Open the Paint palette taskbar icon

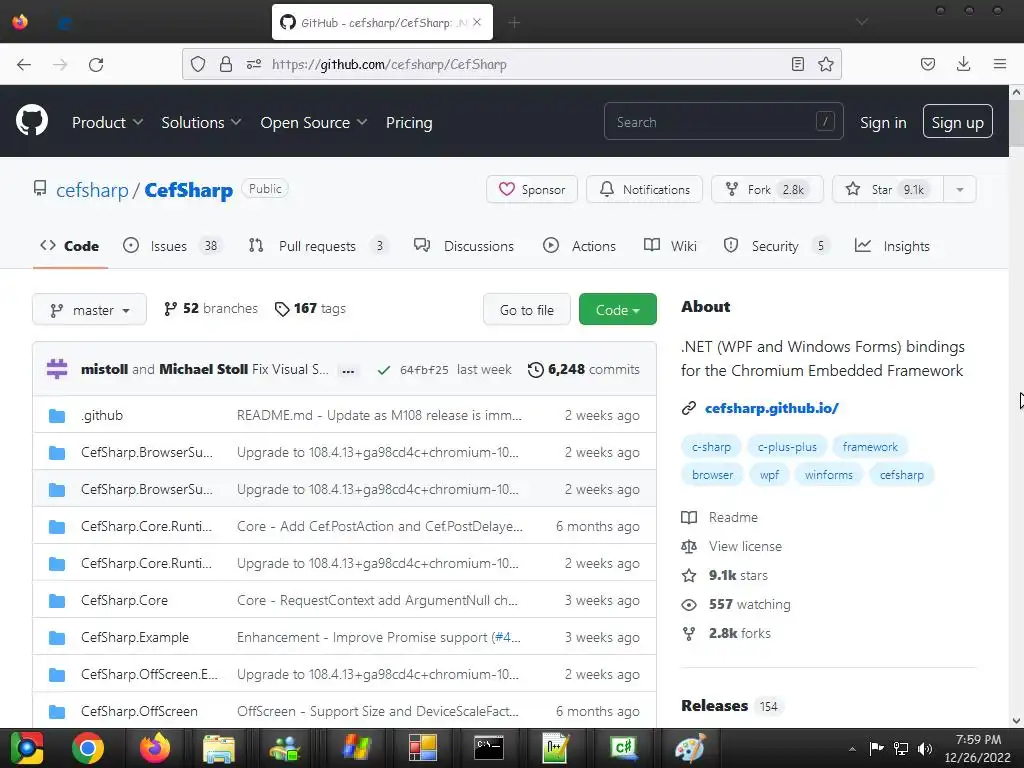[690, 748]
